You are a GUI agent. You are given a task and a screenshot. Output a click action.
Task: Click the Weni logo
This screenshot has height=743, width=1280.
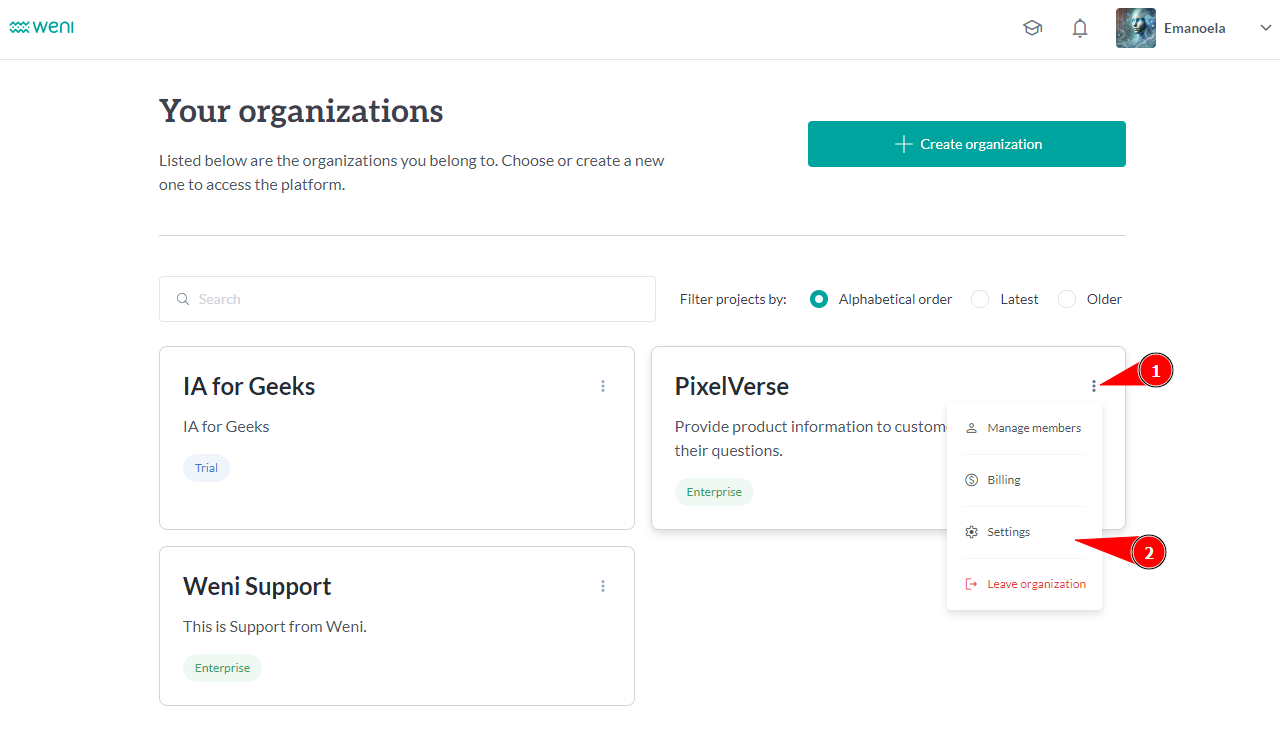coord(41,28)
